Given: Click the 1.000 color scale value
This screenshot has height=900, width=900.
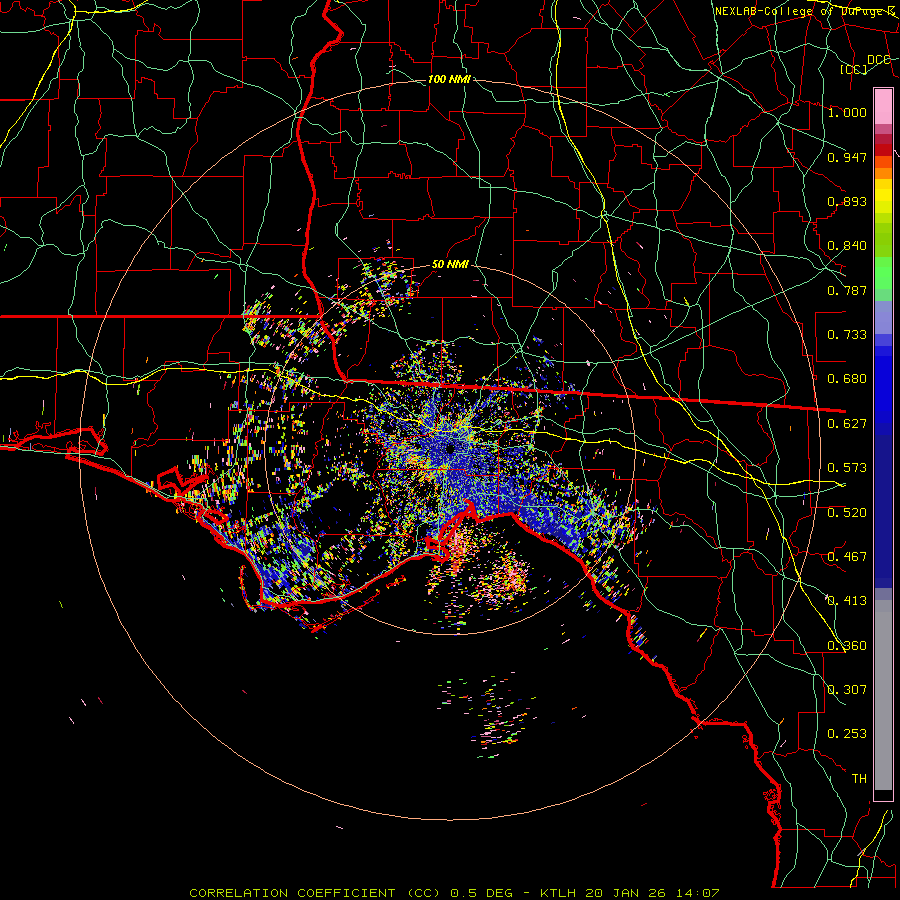Looking at the screenshot, I should click(x=847, y=112).
